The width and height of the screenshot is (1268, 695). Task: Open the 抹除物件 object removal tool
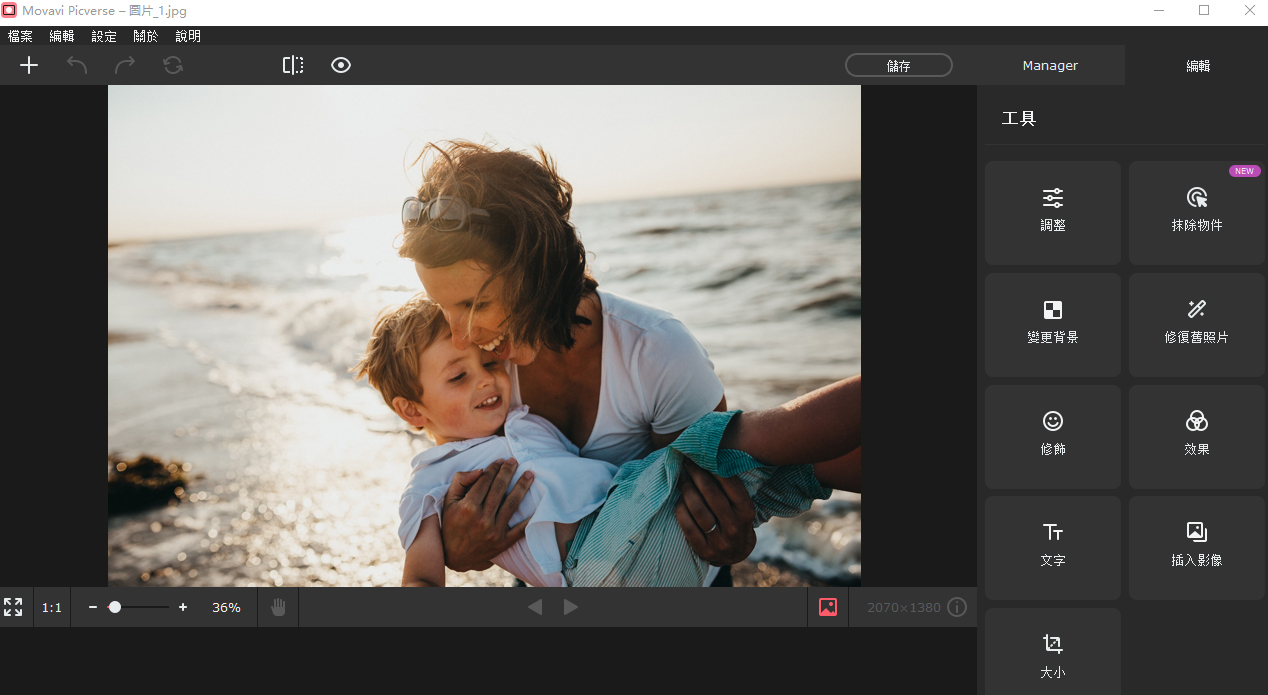coord(1196,212)
